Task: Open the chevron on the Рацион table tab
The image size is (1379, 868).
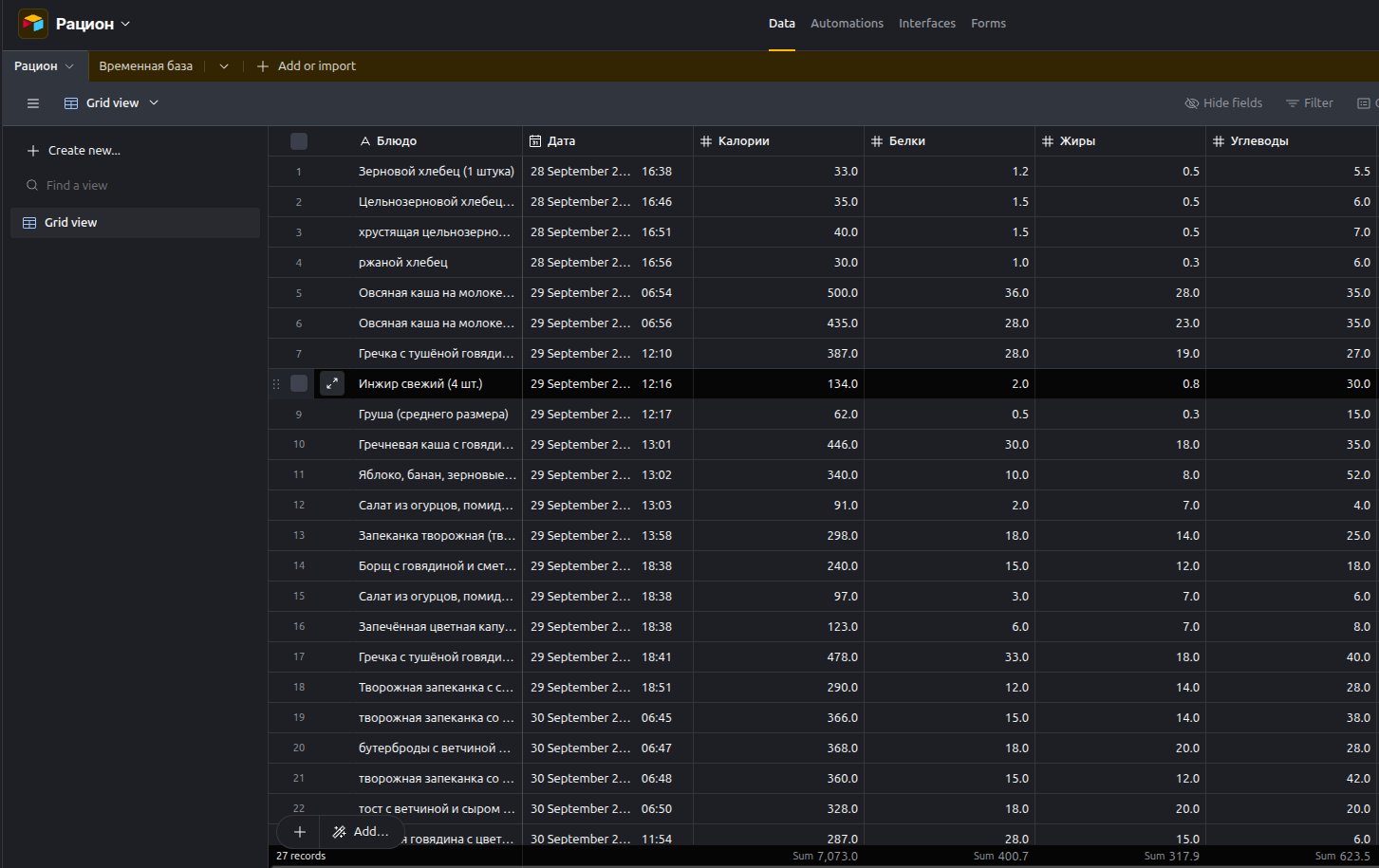Action: (x=69, y=66)
